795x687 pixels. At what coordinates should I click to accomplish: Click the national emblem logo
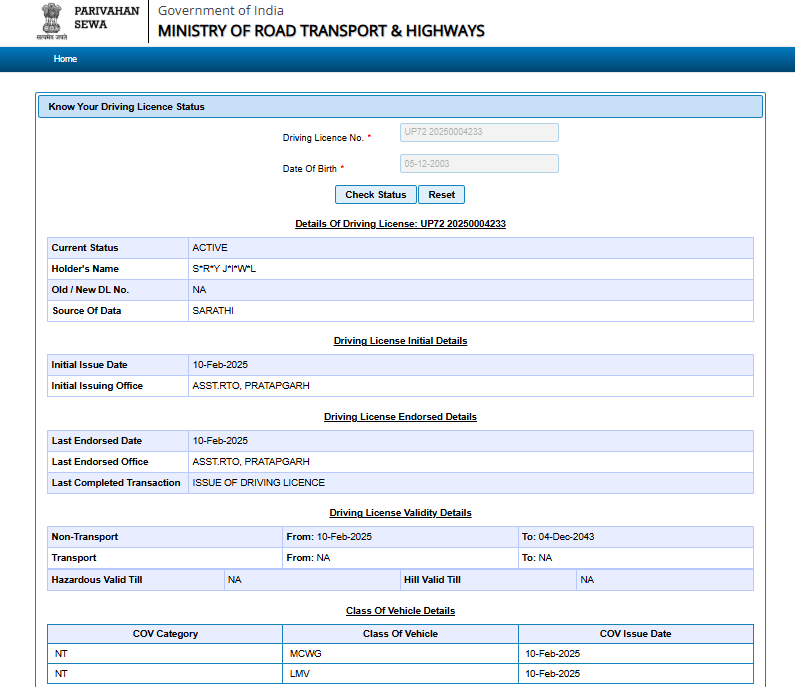pos(50,21)
